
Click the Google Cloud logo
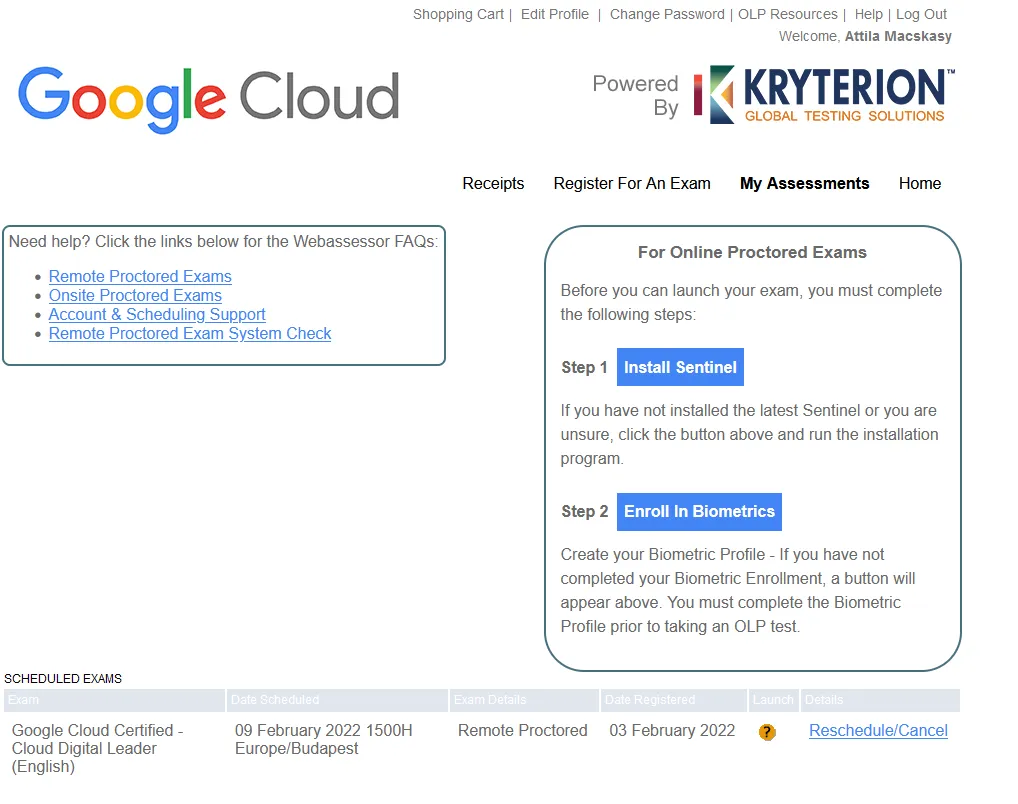(x=208, y=99)
